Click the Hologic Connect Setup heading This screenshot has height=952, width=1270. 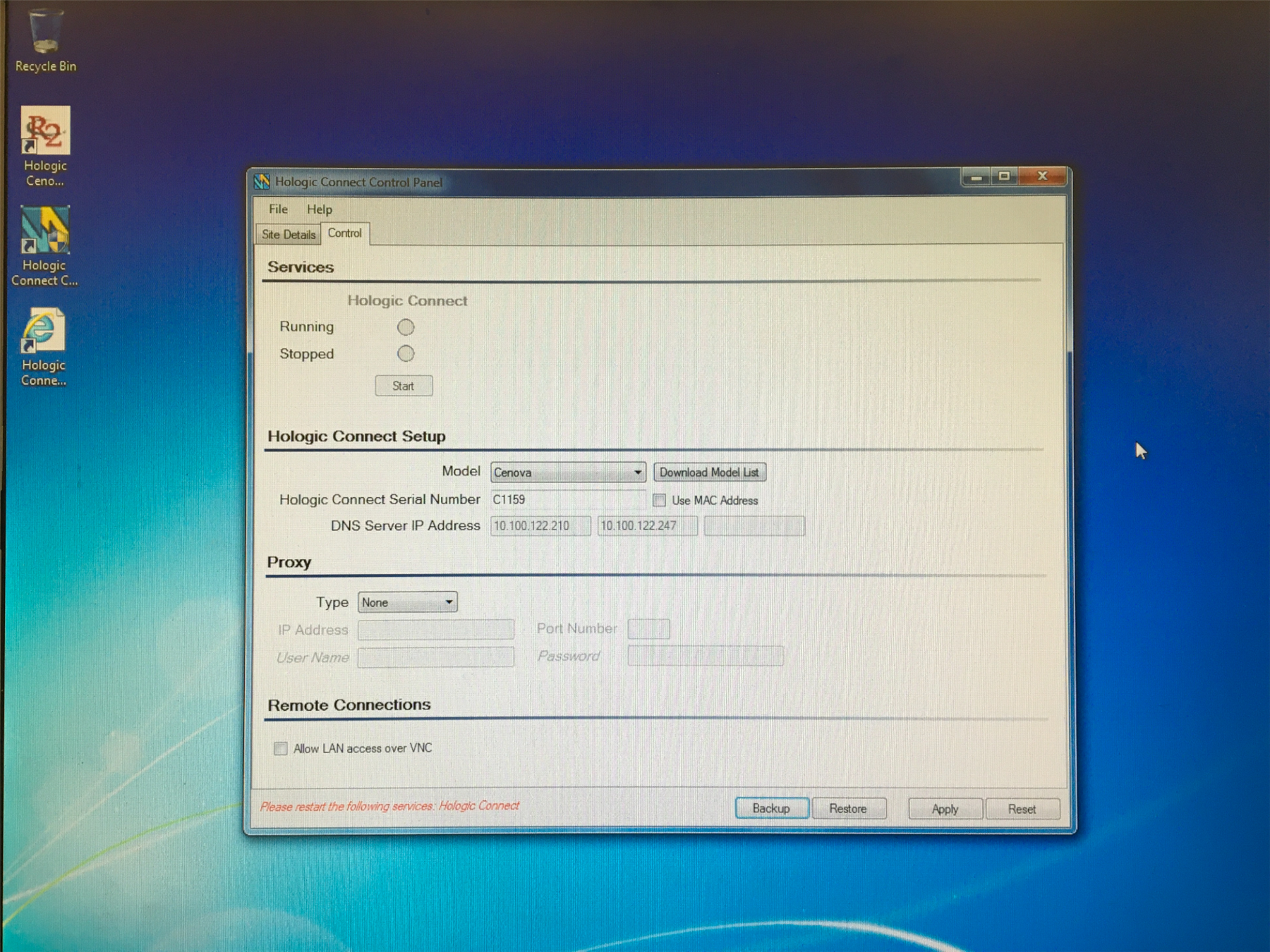(356, 437)
